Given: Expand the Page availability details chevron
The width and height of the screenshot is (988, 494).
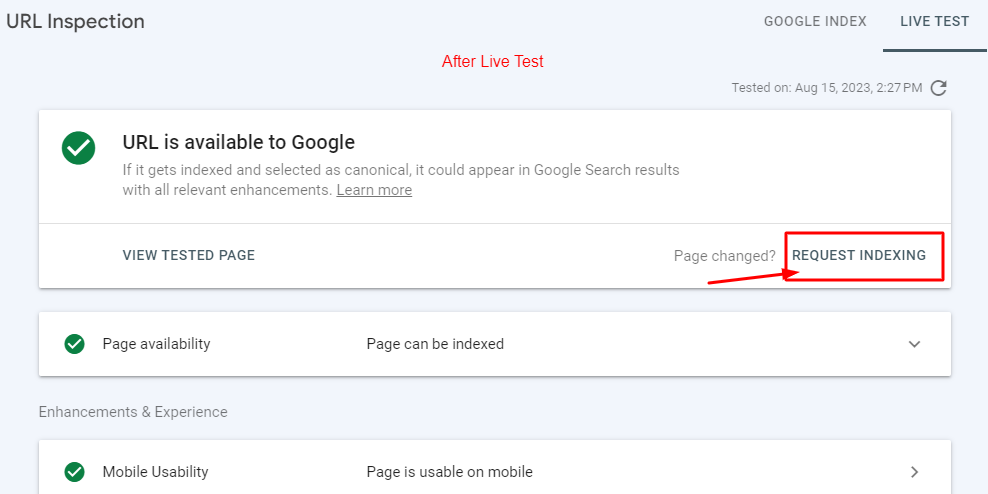Looking at the screenshot, I should tap(914, 344).
